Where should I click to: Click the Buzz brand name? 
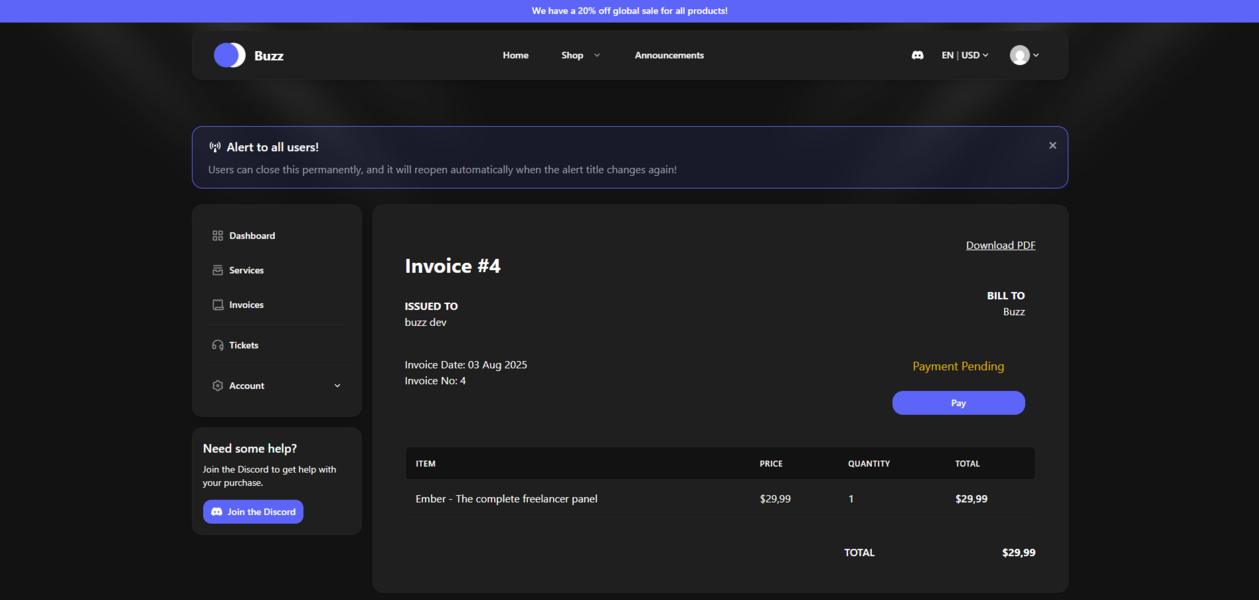point(269,56)
